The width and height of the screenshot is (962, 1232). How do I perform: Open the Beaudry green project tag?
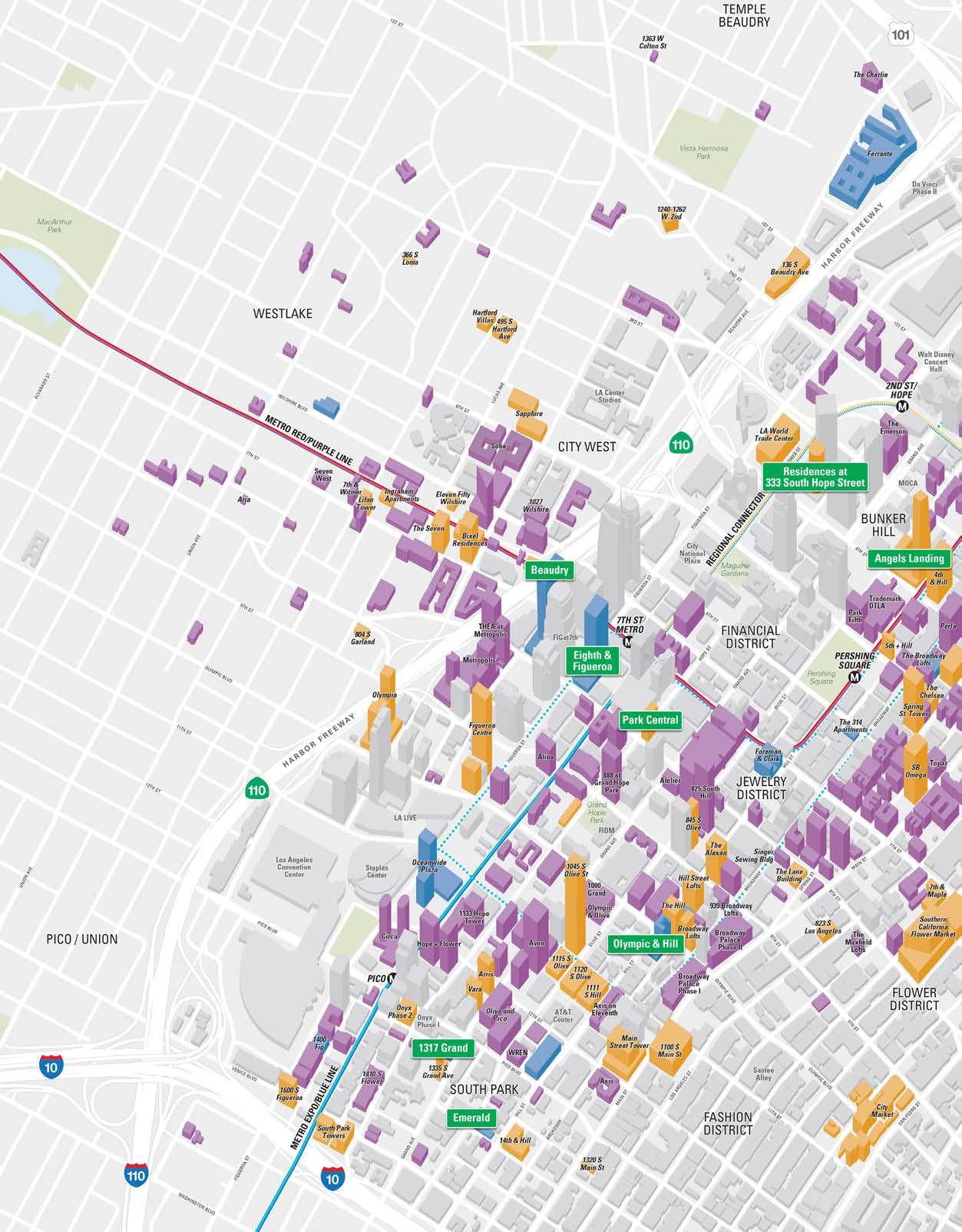[550, 570]
